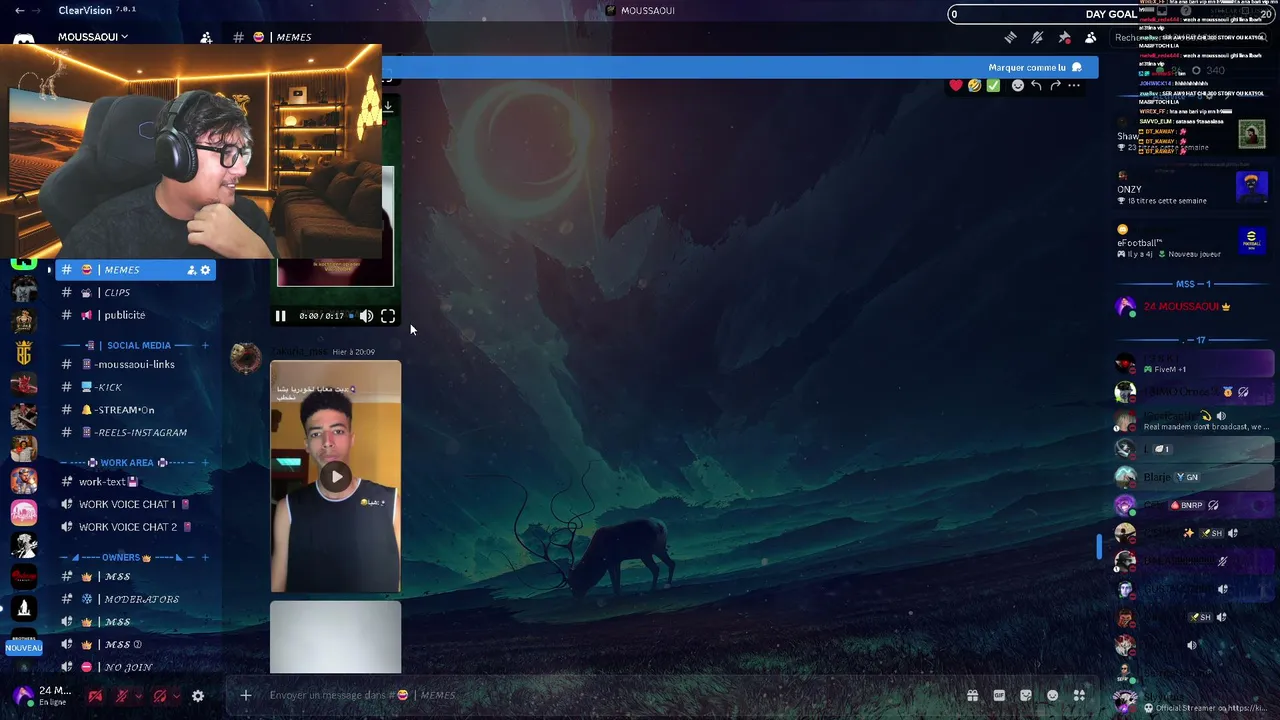The width and height of the screenshot is (1280, 720).
Task: Forward the message with right arrow
Action: pos(1055,86)
